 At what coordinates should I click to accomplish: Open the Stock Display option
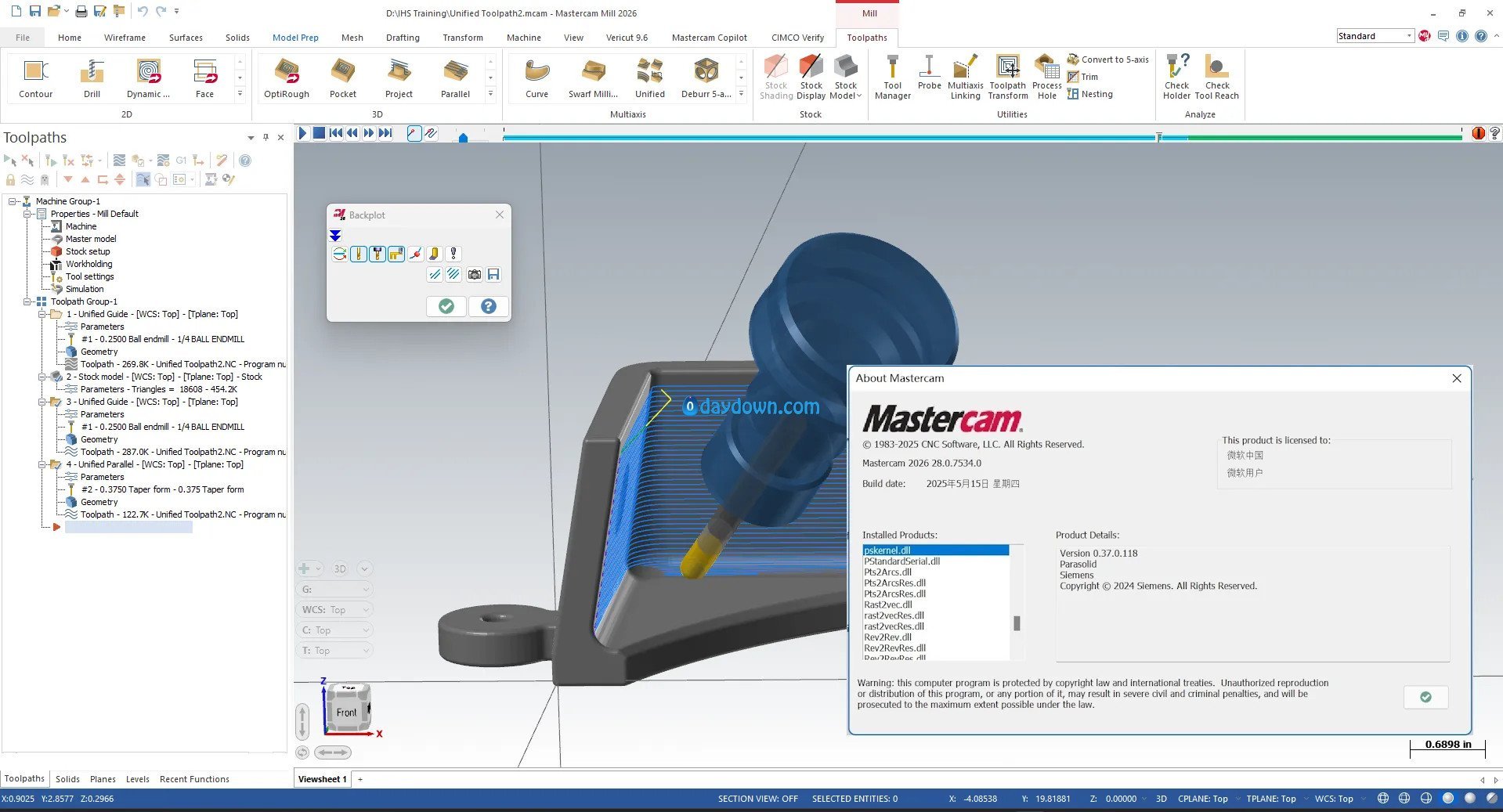point(811,78)
